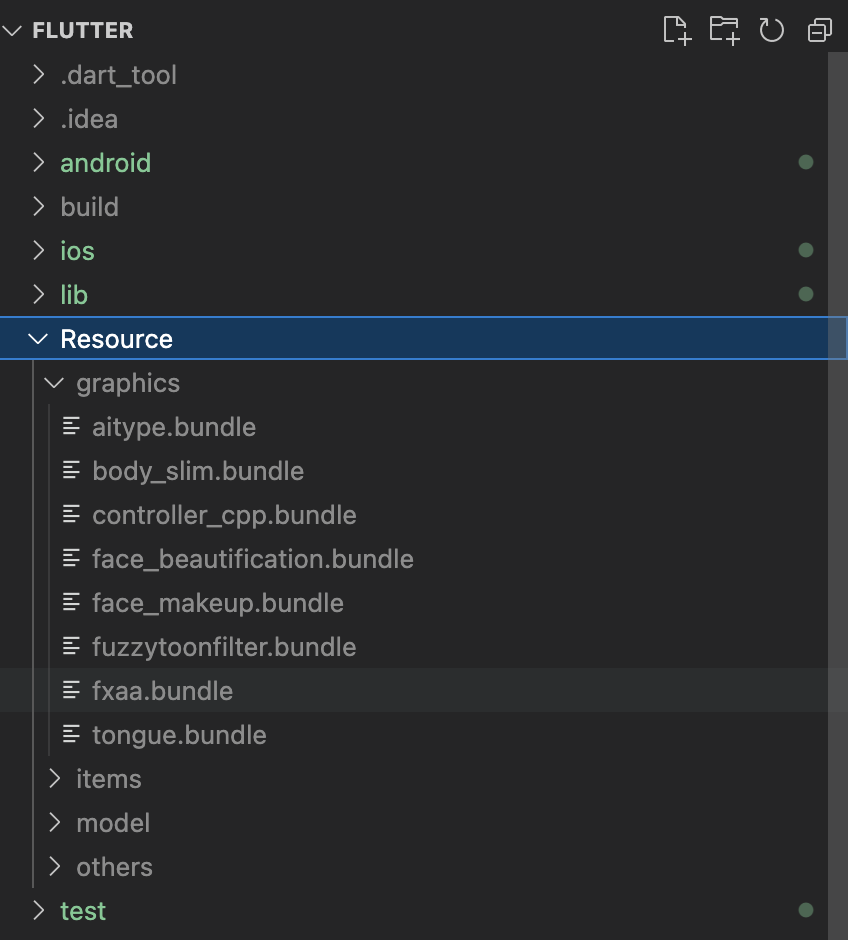
Task: Click the New File icon
Action: tap(677, 30)
